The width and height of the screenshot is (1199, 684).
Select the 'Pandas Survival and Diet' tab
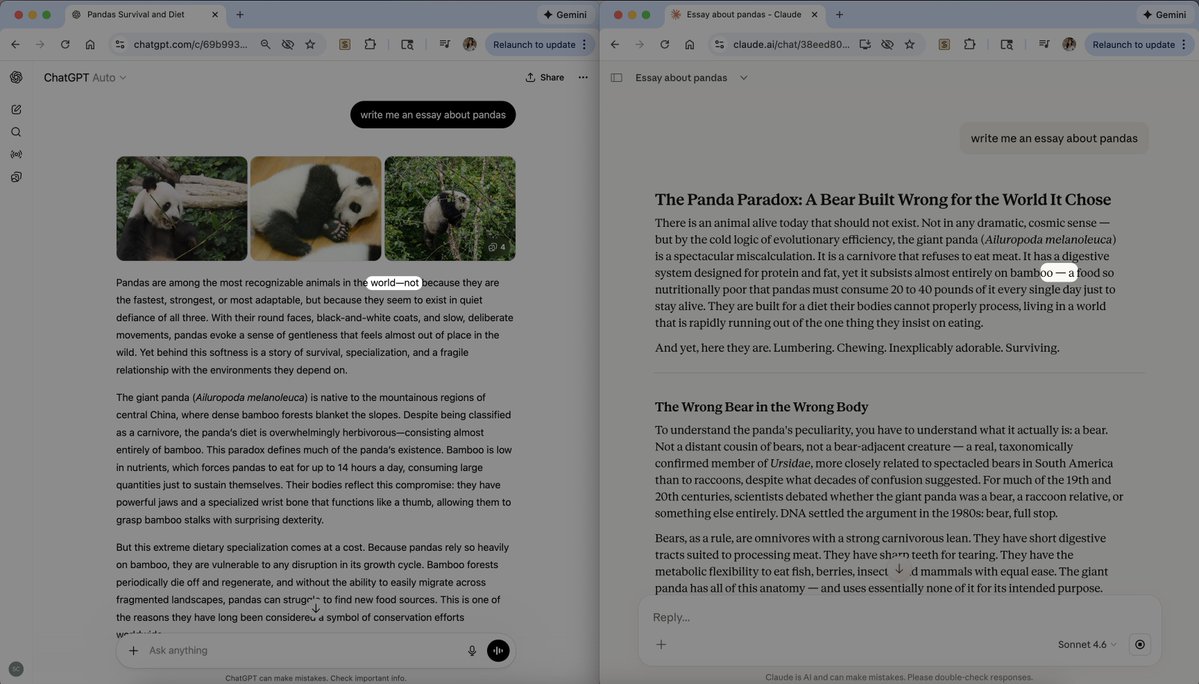coord(144,15)
